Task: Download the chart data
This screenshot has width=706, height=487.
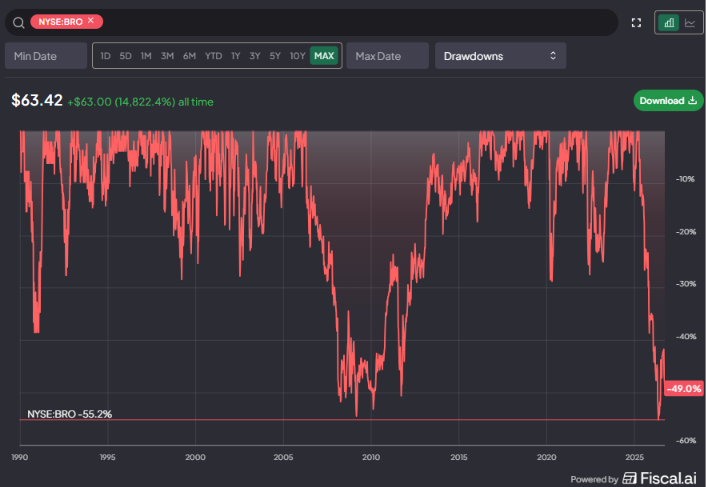Action: coord(668,100)
